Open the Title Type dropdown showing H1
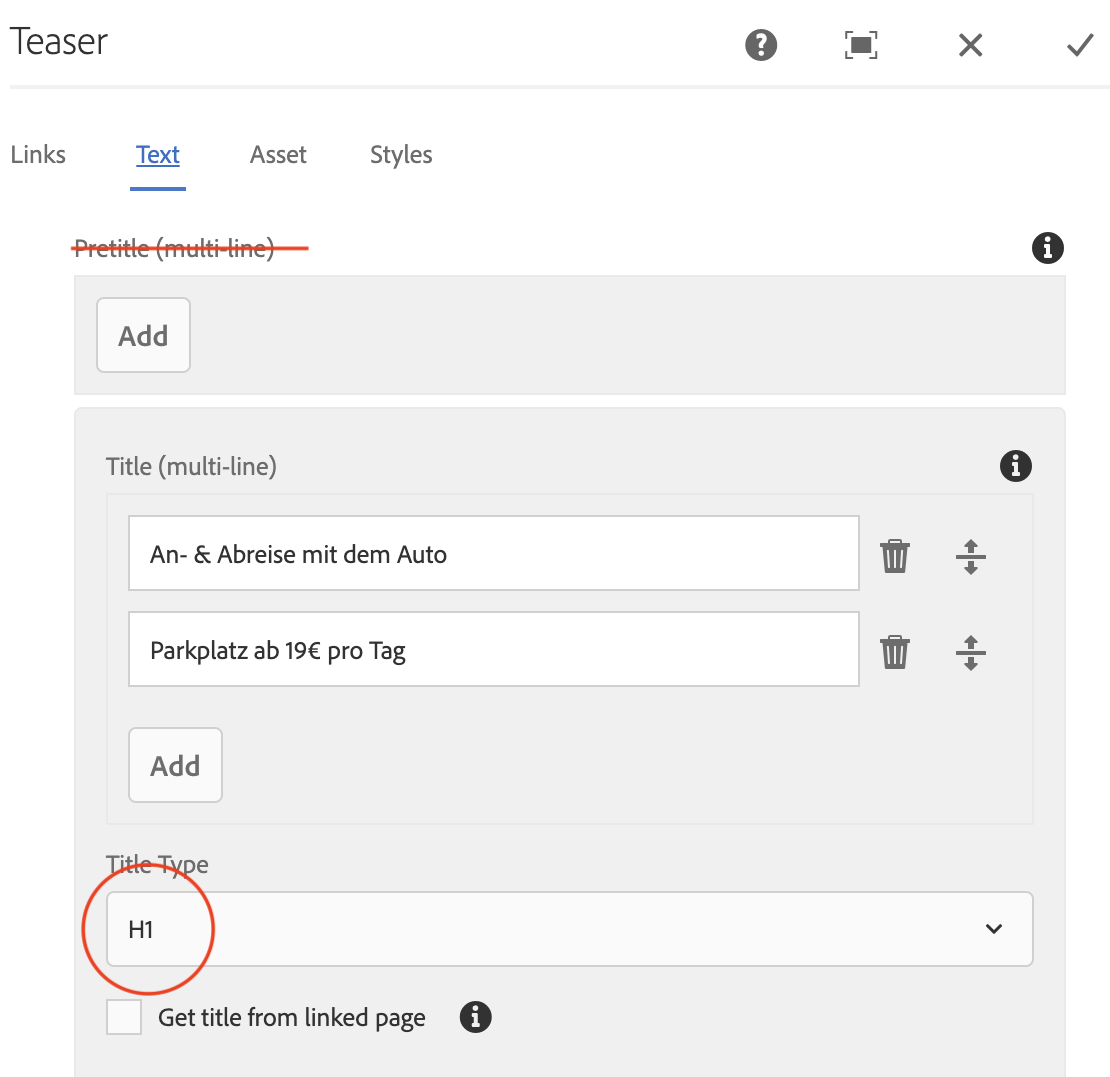This screenshot has width=1110, height=1077. 568,929
